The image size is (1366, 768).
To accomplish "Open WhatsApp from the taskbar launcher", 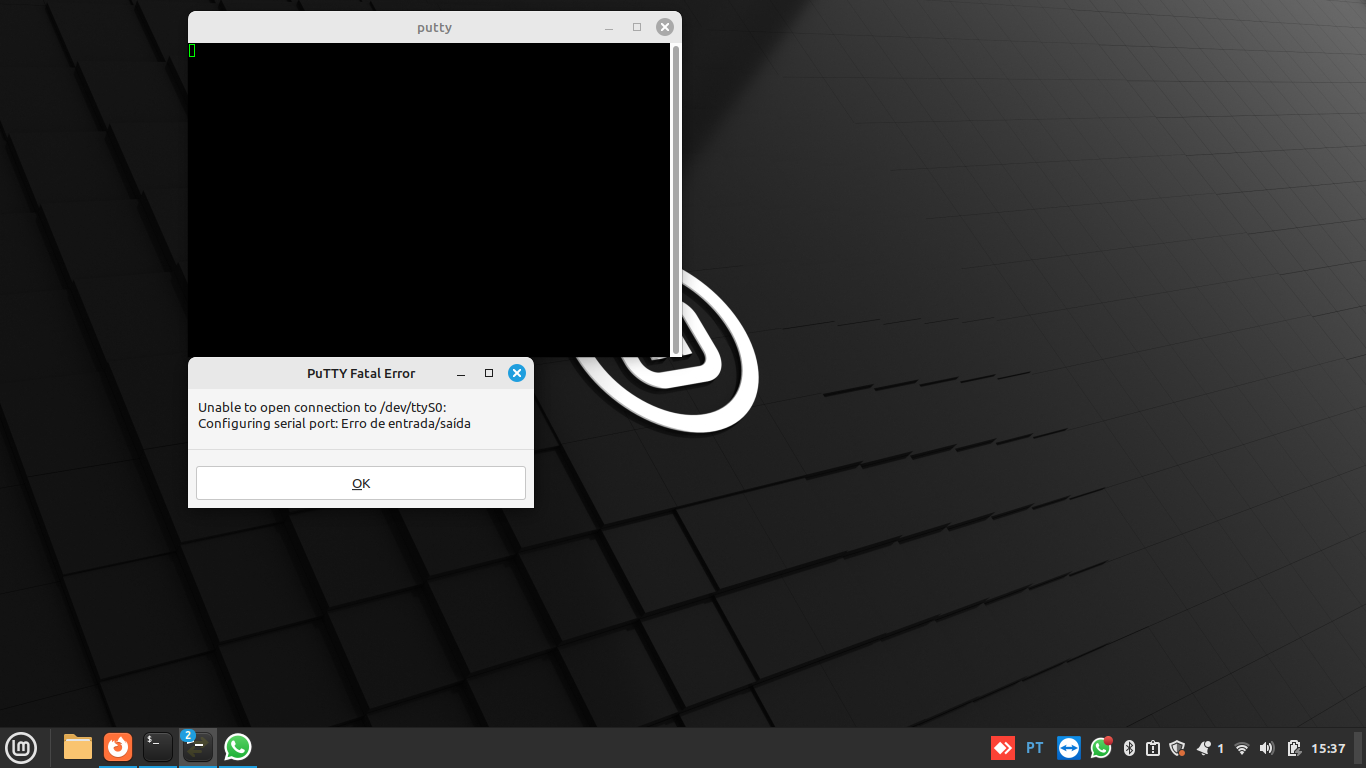I will coord(238,747).
